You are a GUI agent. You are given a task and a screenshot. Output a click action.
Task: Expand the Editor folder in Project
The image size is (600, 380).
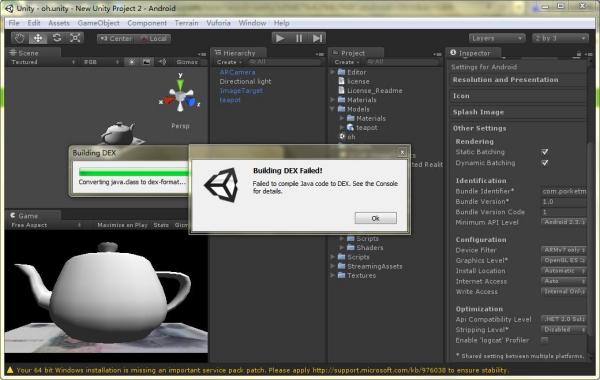[333, 72]
